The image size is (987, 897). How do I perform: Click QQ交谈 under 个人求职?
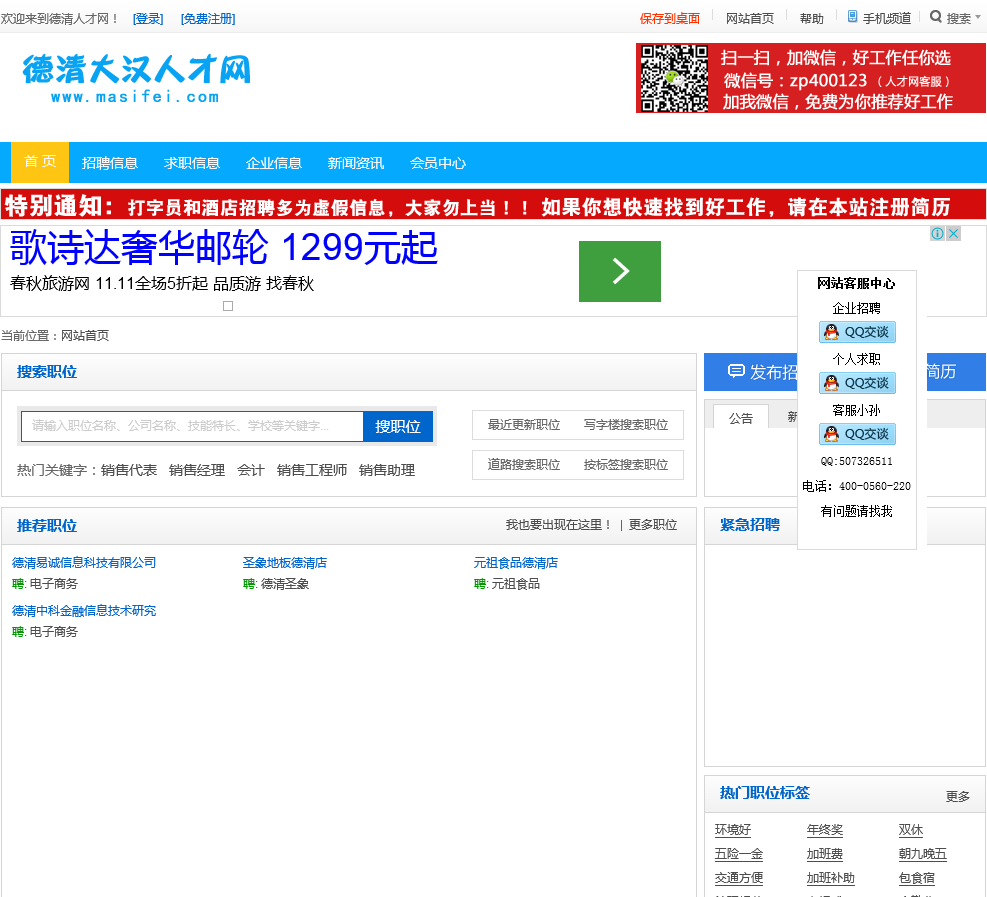(x=857, y=383)
